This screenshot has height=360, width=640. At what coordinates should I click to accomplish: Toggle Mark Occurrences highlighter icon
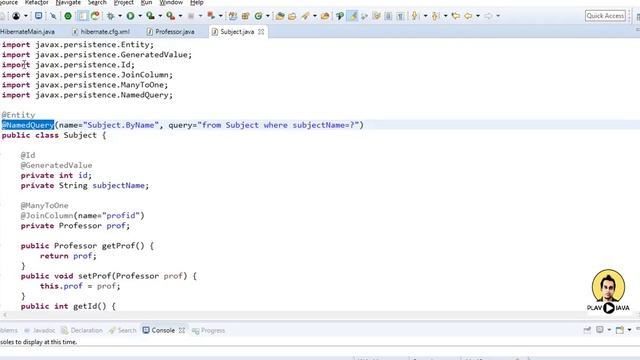click(352, 16)
